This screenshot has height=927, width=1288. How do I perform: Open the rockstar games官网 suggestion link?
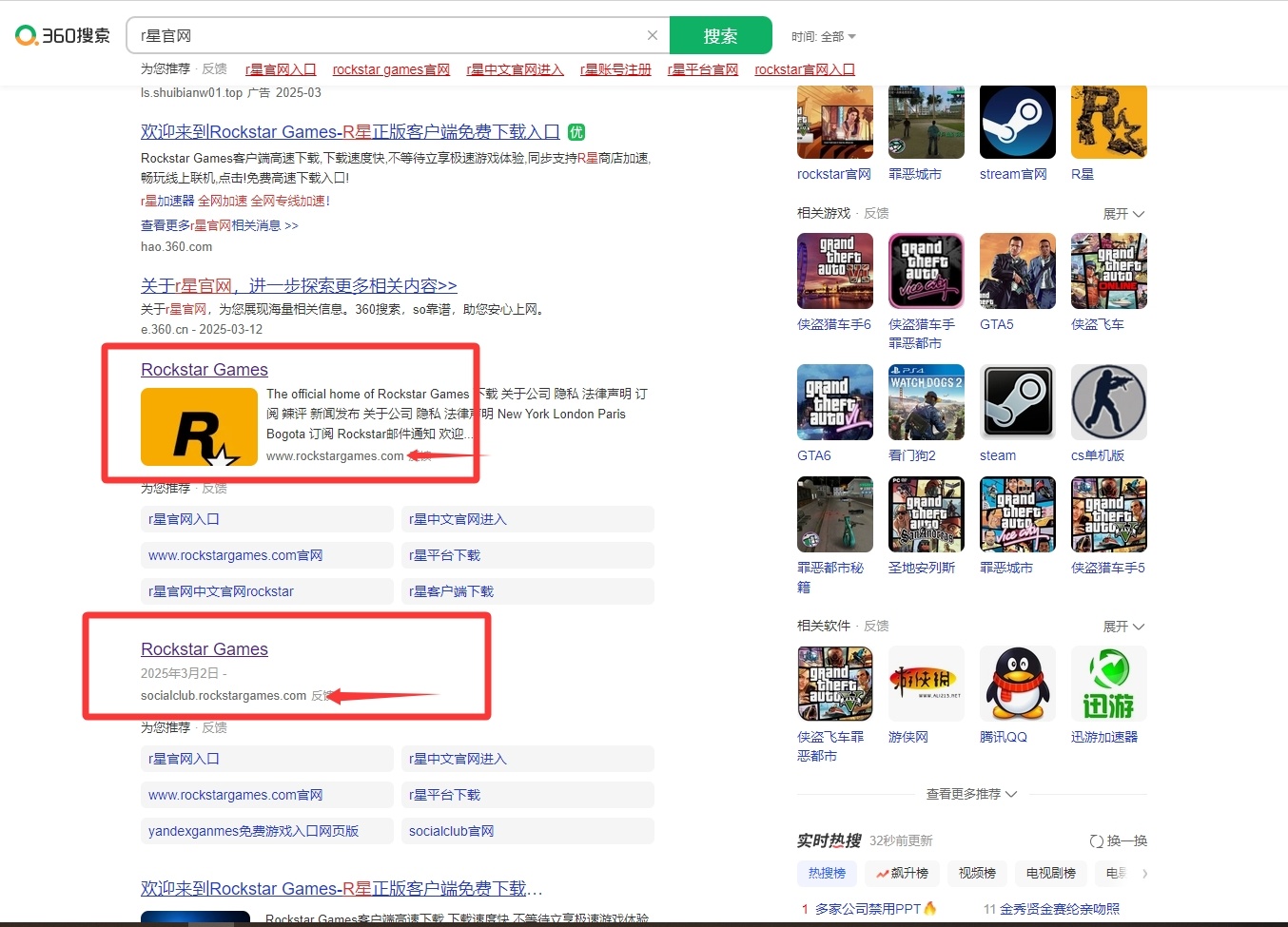click(x=391, y=69)
